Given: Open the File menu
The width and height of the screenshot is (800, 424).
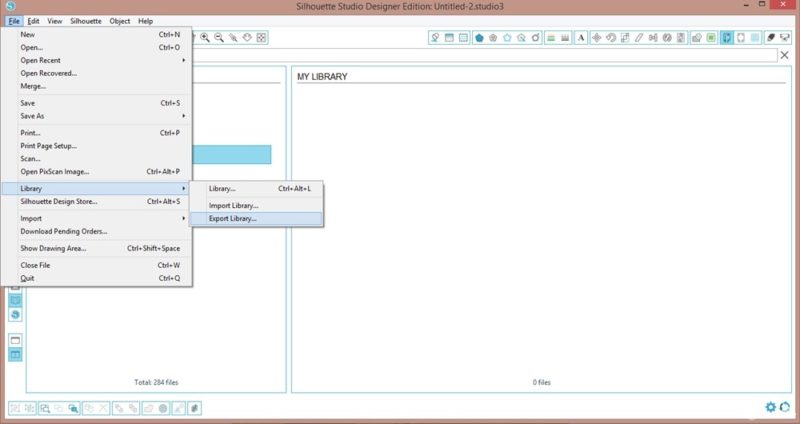Looking at the screenshot, I should [14, 21].
